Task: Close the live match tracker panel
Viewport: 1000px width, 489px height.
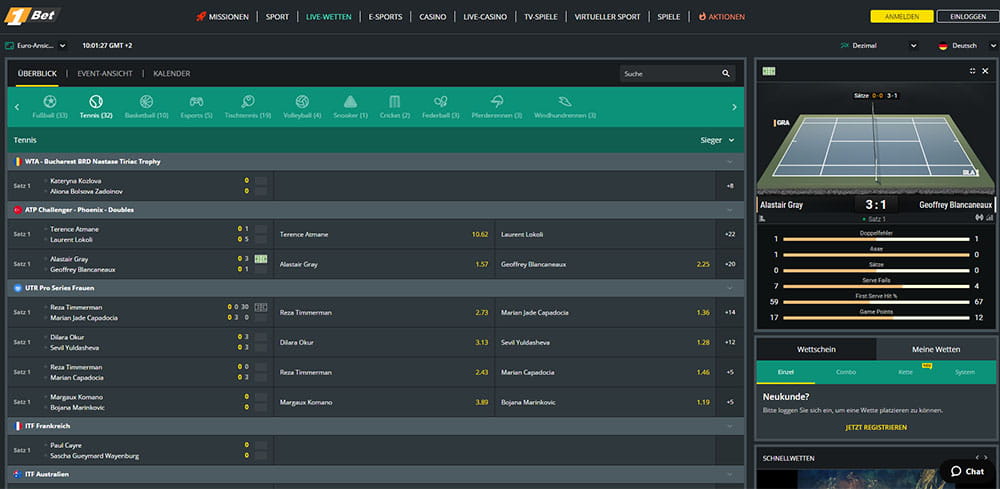Action: coord(985,71)
